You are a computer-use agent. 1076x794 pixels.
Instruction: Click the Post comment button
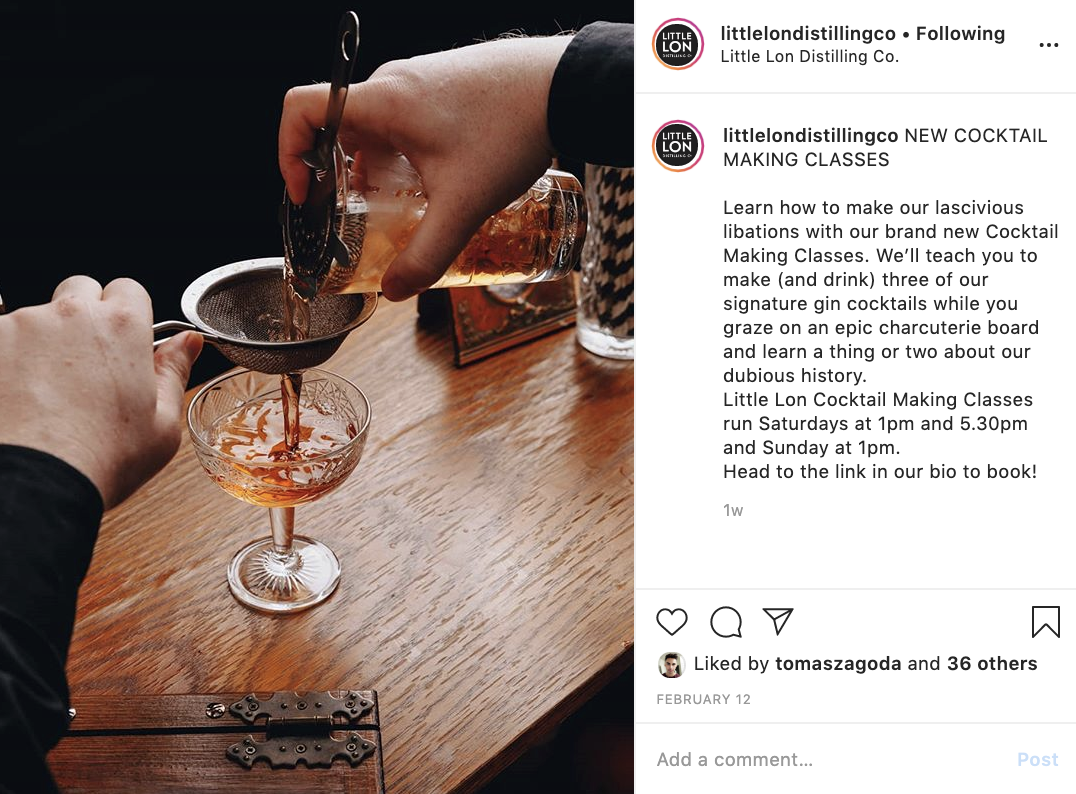(1037, 760)
